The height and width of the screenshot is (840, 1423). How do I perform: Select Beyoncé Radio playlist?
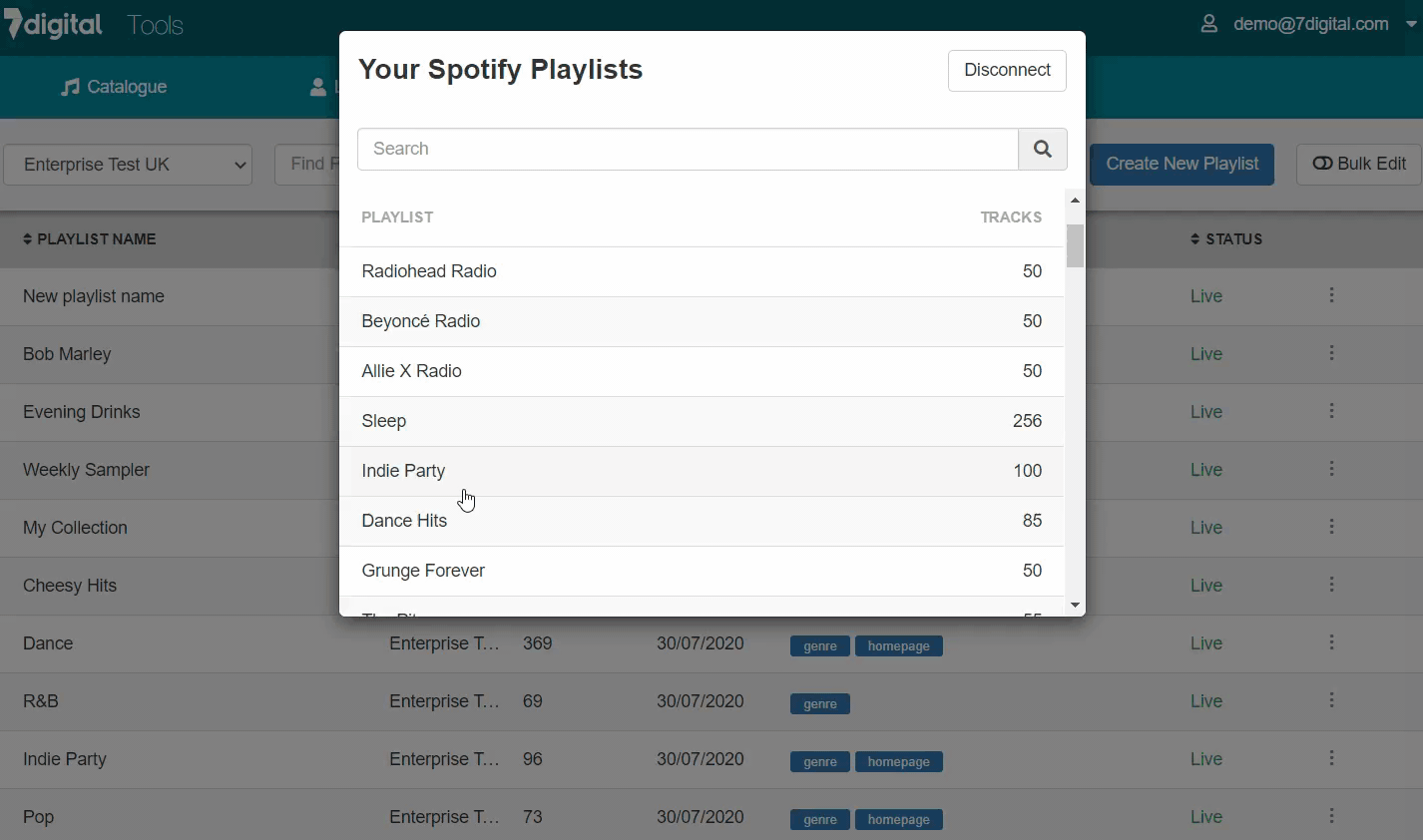click(702, 321)
